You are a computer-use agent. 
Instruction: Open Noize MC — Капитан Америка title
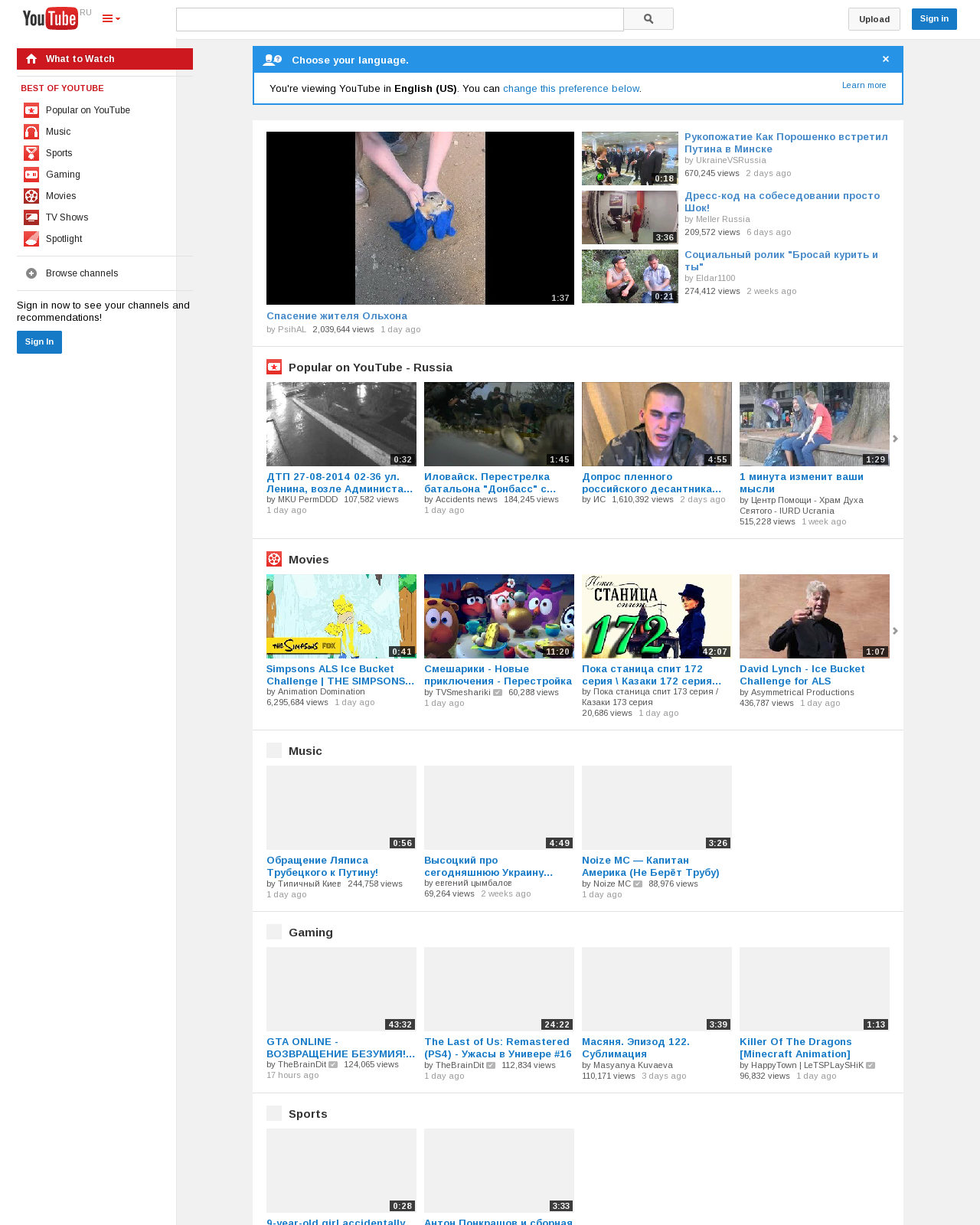tap(651, 866)
